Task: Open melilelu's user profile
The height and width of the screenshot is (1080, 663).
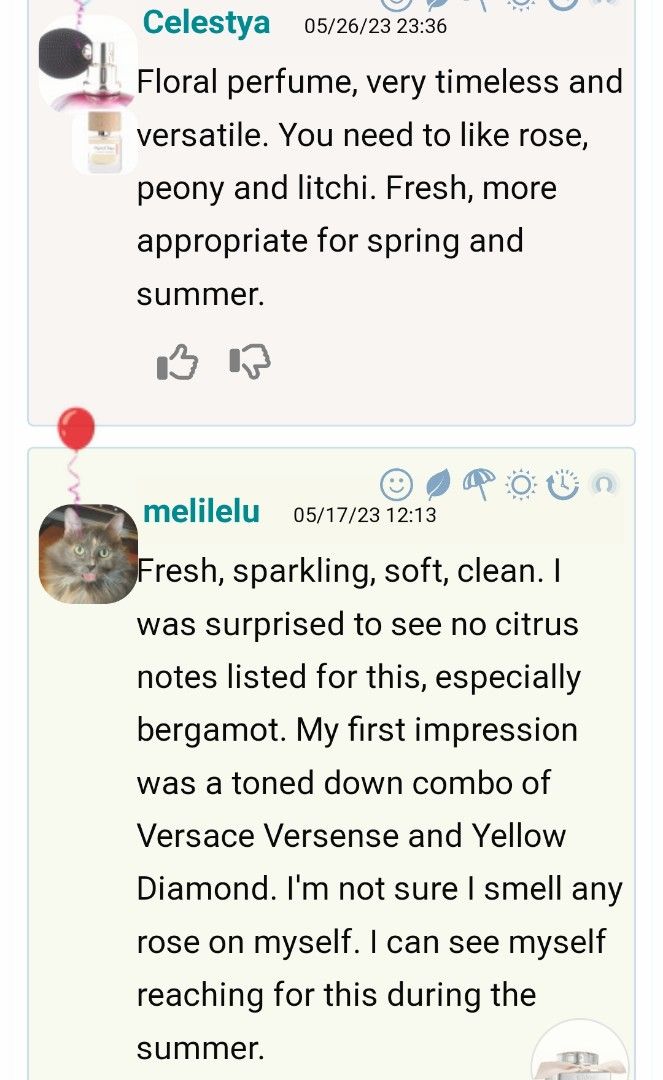Action: click(201, 512)
